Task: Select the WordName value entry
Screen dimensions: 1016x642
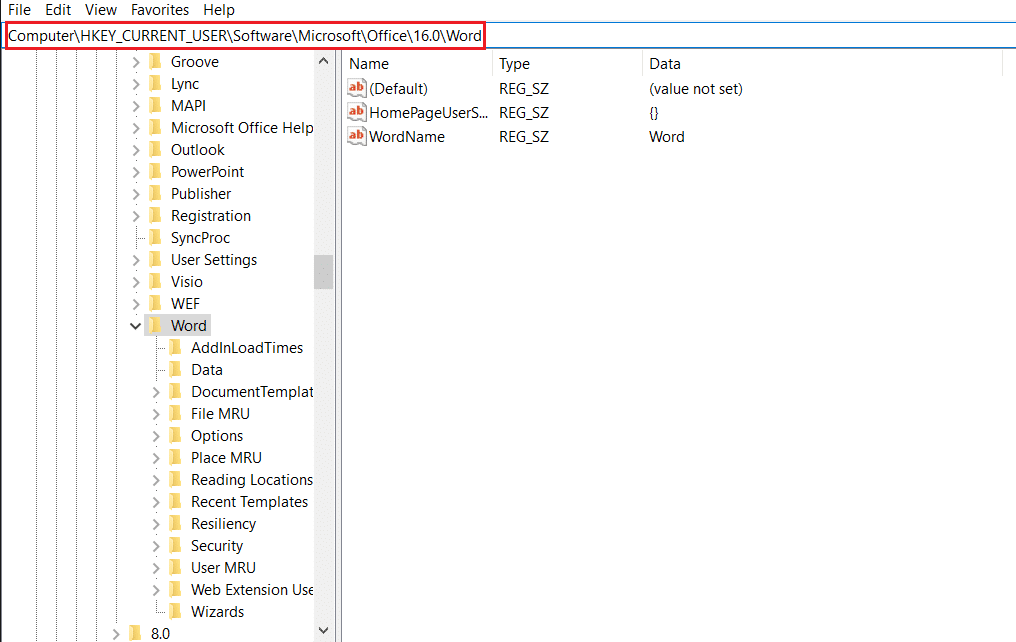Action: (x=407, y=137)
